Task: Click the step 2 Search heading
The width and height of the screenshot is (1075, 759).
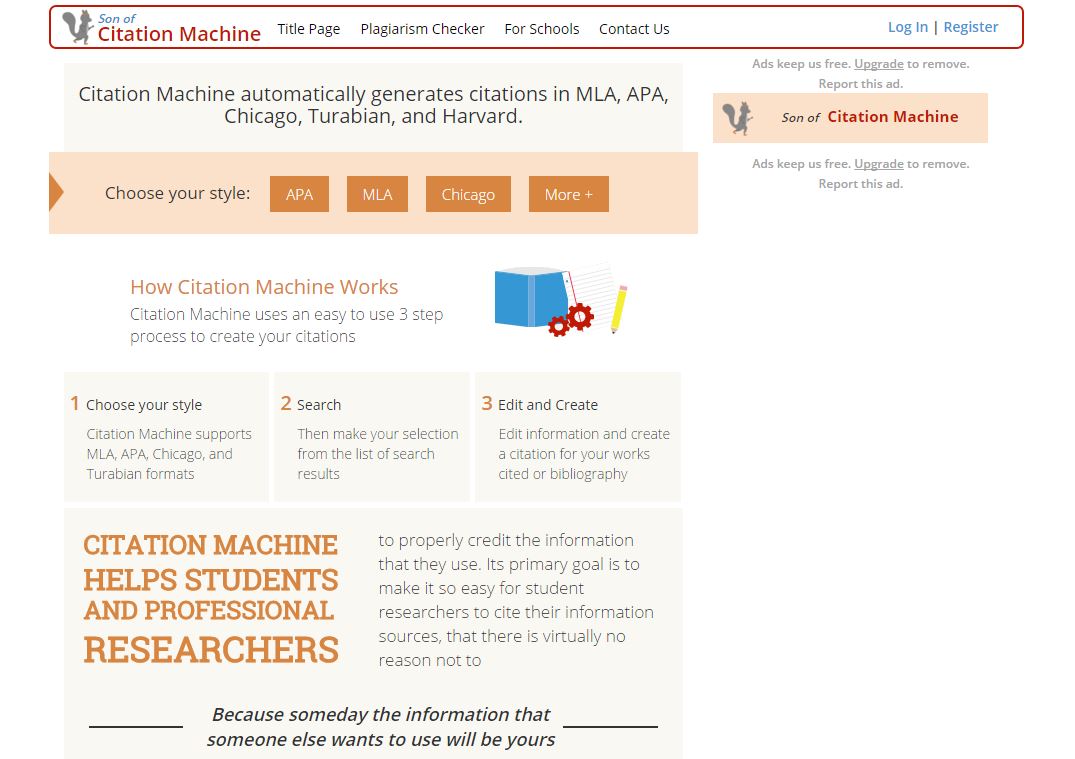Action: click(319, 405)
